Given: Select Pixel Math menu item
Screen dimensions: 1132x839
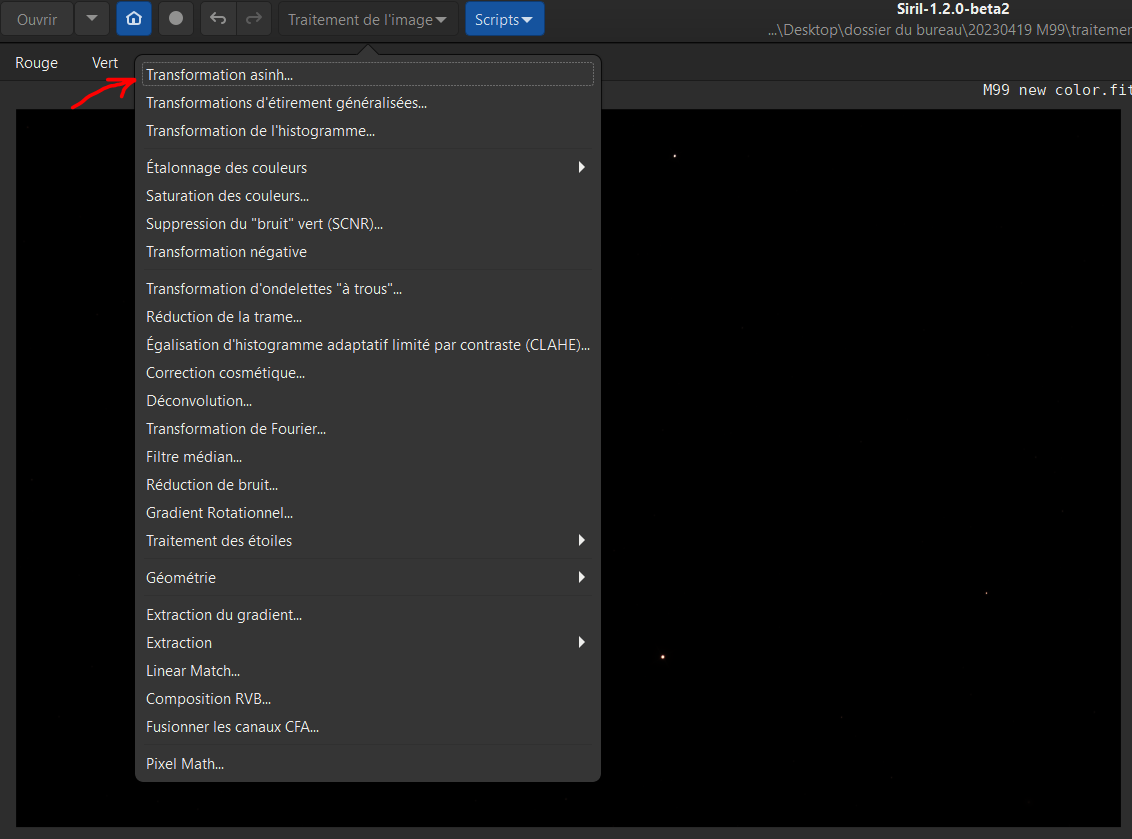Looking at the screenshot, I should pyautogui.click(x=185, y=764).
